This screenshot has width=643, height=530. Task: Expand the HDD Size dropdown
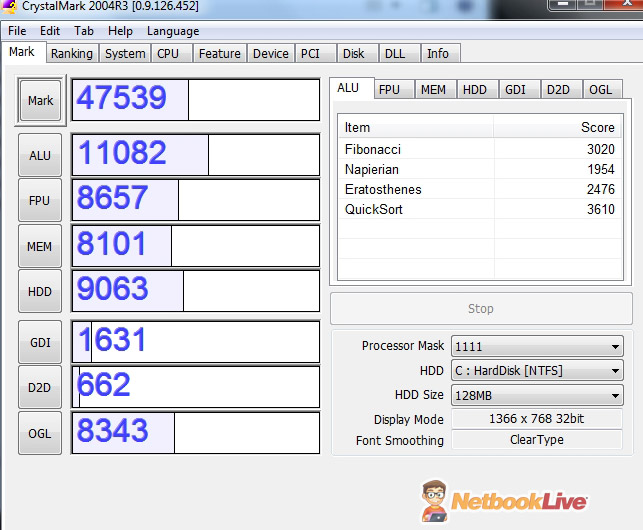coord(537,395)
